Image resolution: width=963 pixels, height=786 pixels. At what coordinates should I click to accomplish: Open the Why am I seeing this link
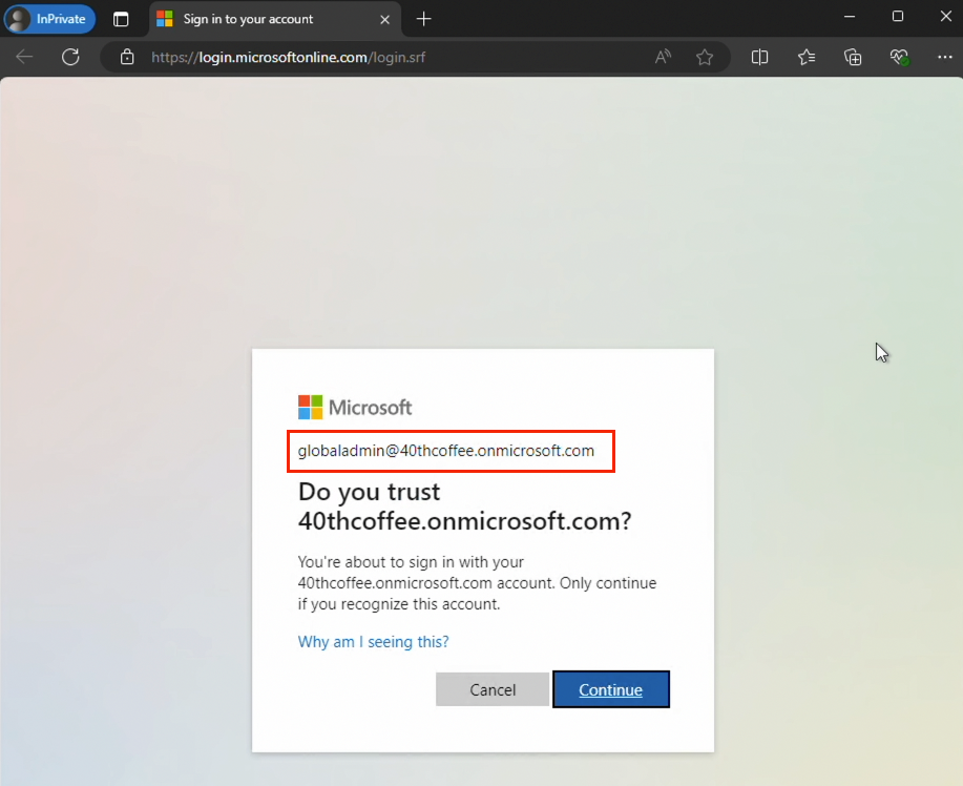coord(373,641)
